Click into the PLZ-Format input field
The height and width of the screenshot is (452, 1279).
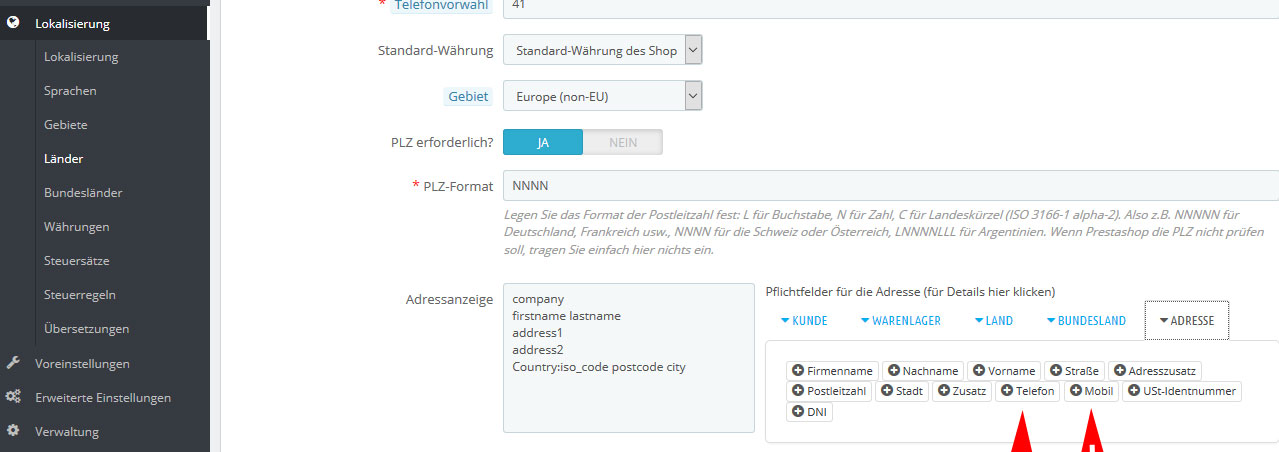coord(891,186)
